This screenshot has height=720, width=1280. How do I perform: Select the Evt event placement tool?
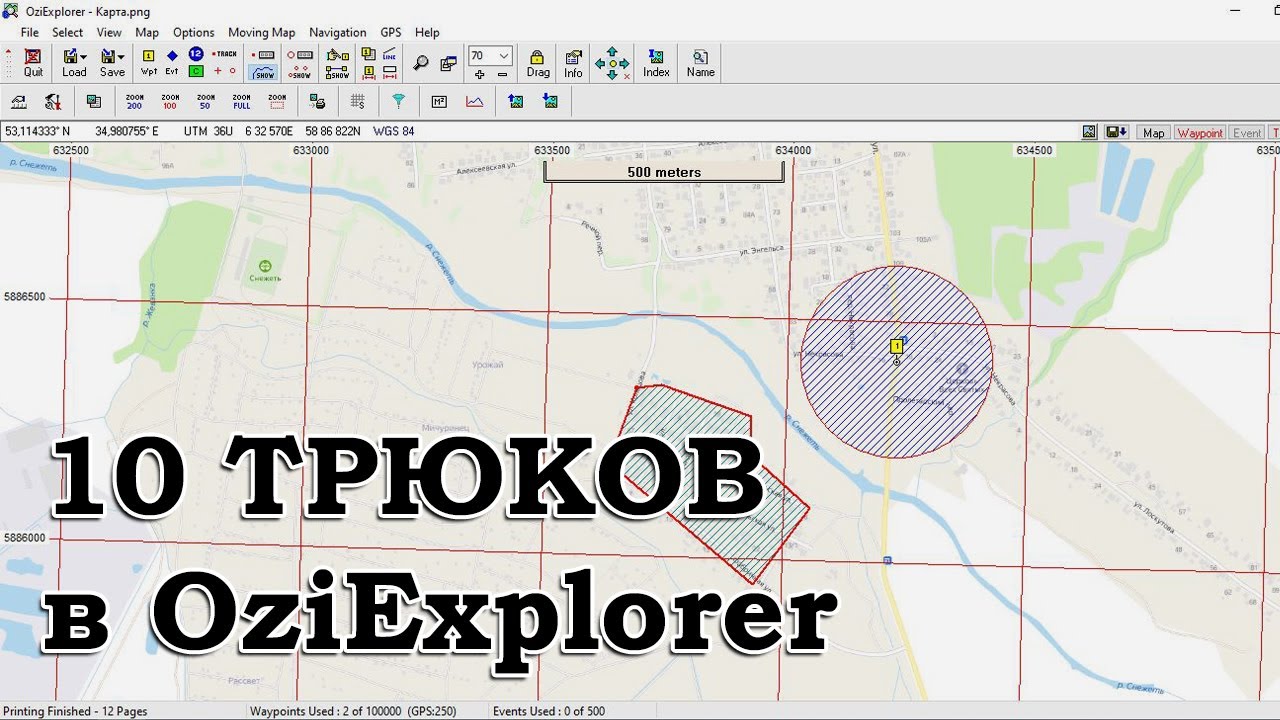pyautogui.click(x=172, y=62)
